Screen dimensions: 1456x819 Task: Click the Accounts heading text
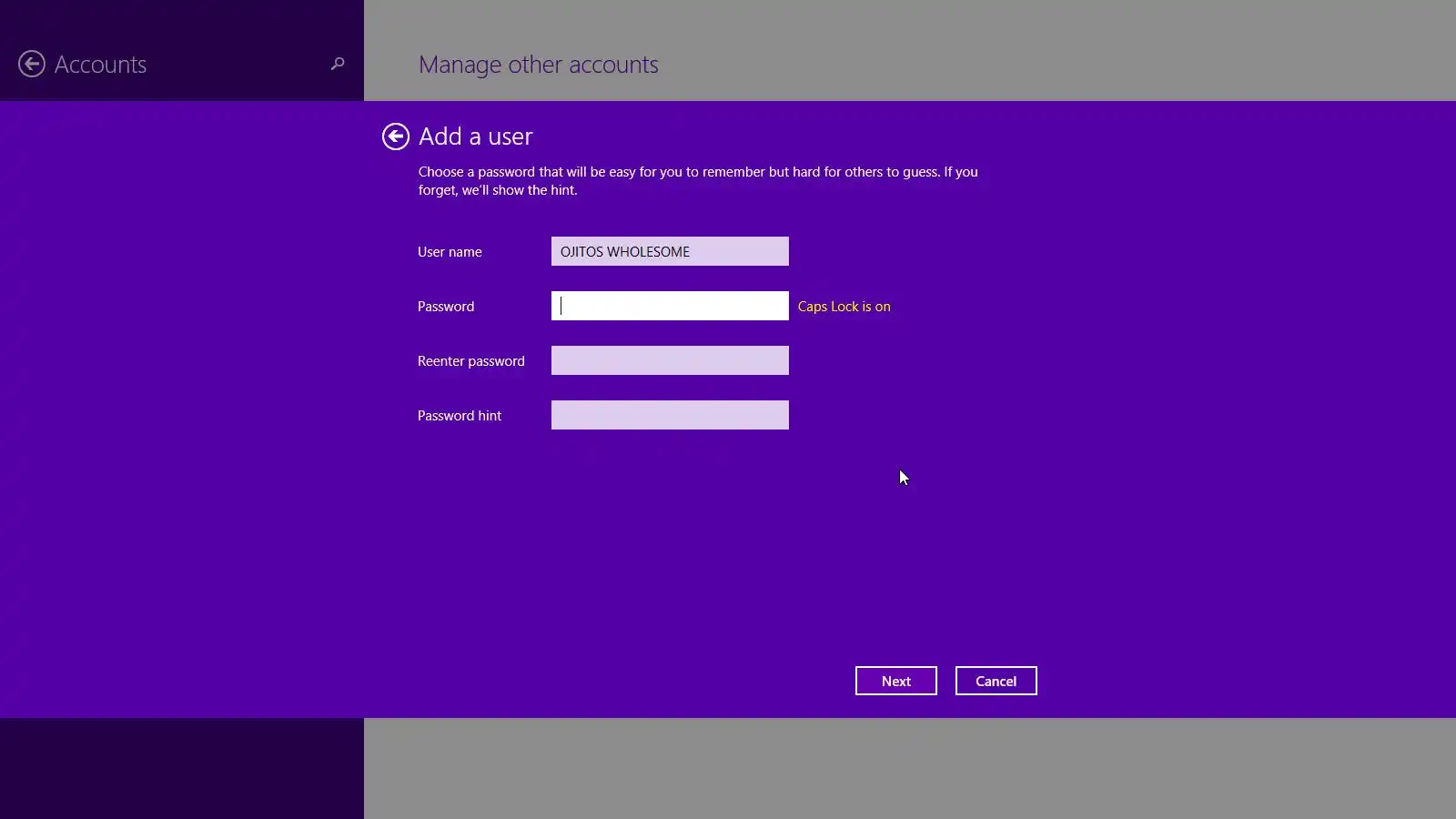[100, 65]
